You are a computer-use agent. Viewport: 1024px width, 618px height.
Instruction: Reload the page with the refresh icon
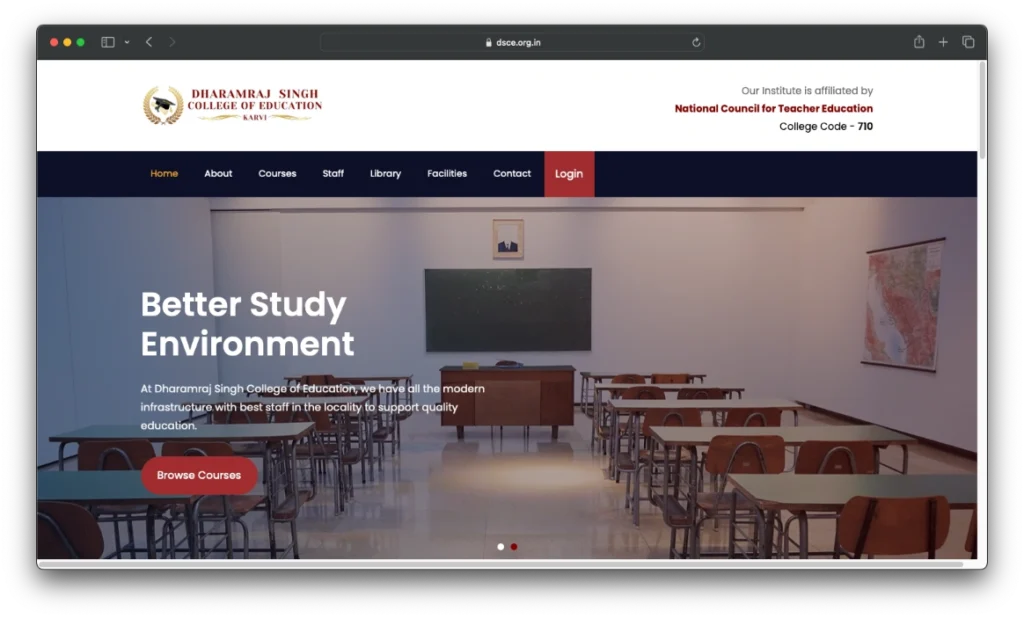click(x=696, y=42)
